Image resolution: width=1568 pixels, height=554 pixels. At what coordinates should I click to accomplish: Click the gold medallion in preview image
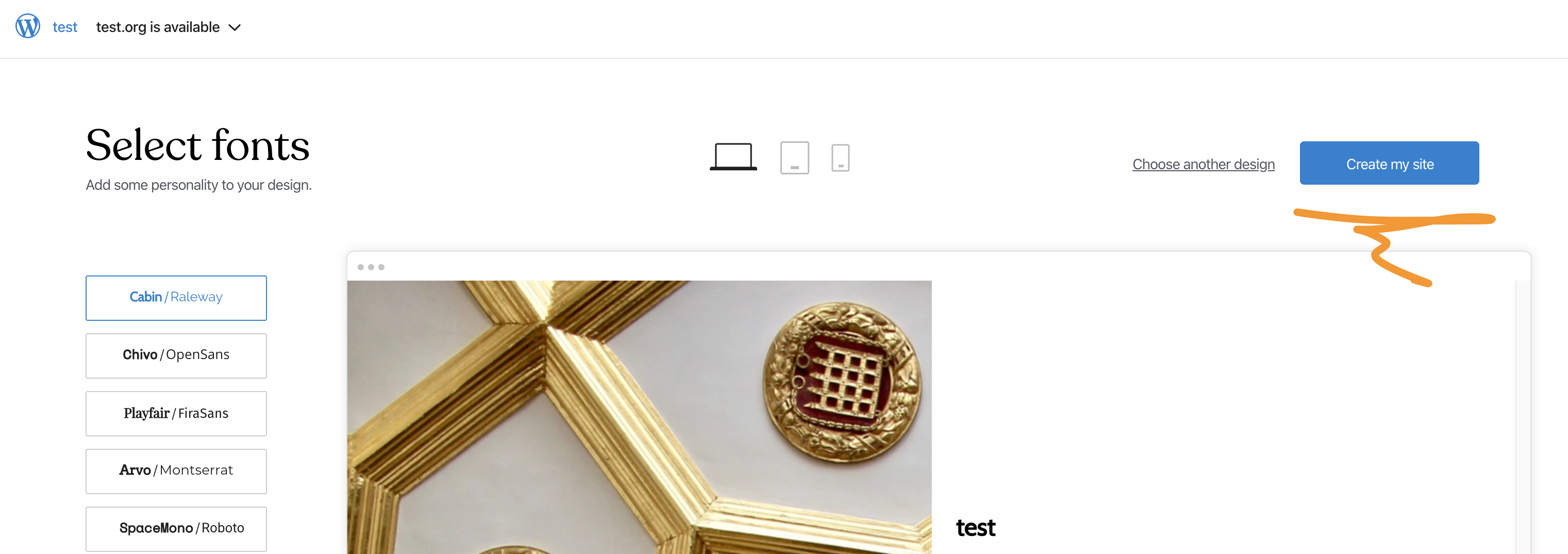[x=842, y=383]
